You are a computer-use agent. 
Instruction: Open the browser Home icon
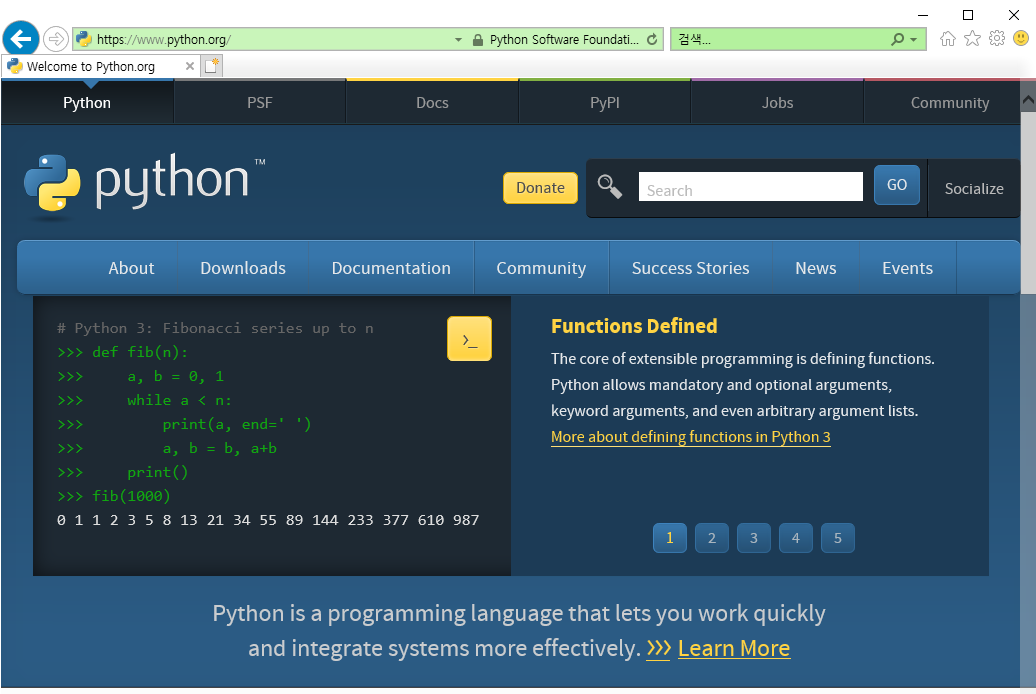947,39
